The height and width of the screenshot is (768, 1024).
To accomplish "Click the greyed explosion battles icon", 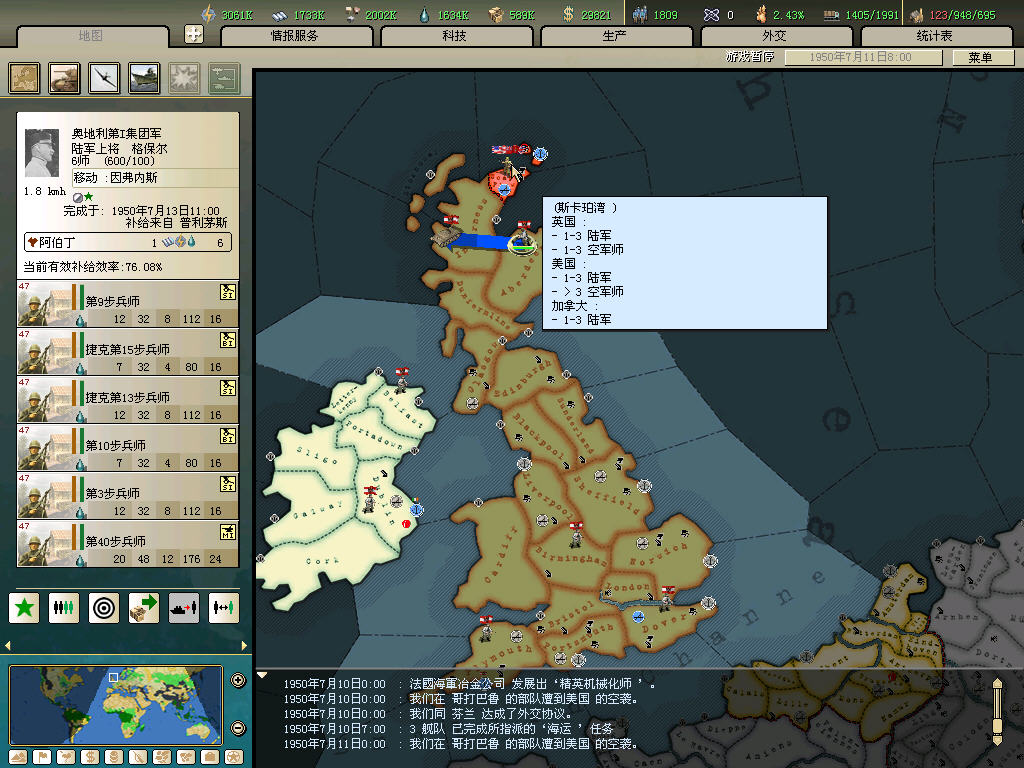I will (184, 78).
